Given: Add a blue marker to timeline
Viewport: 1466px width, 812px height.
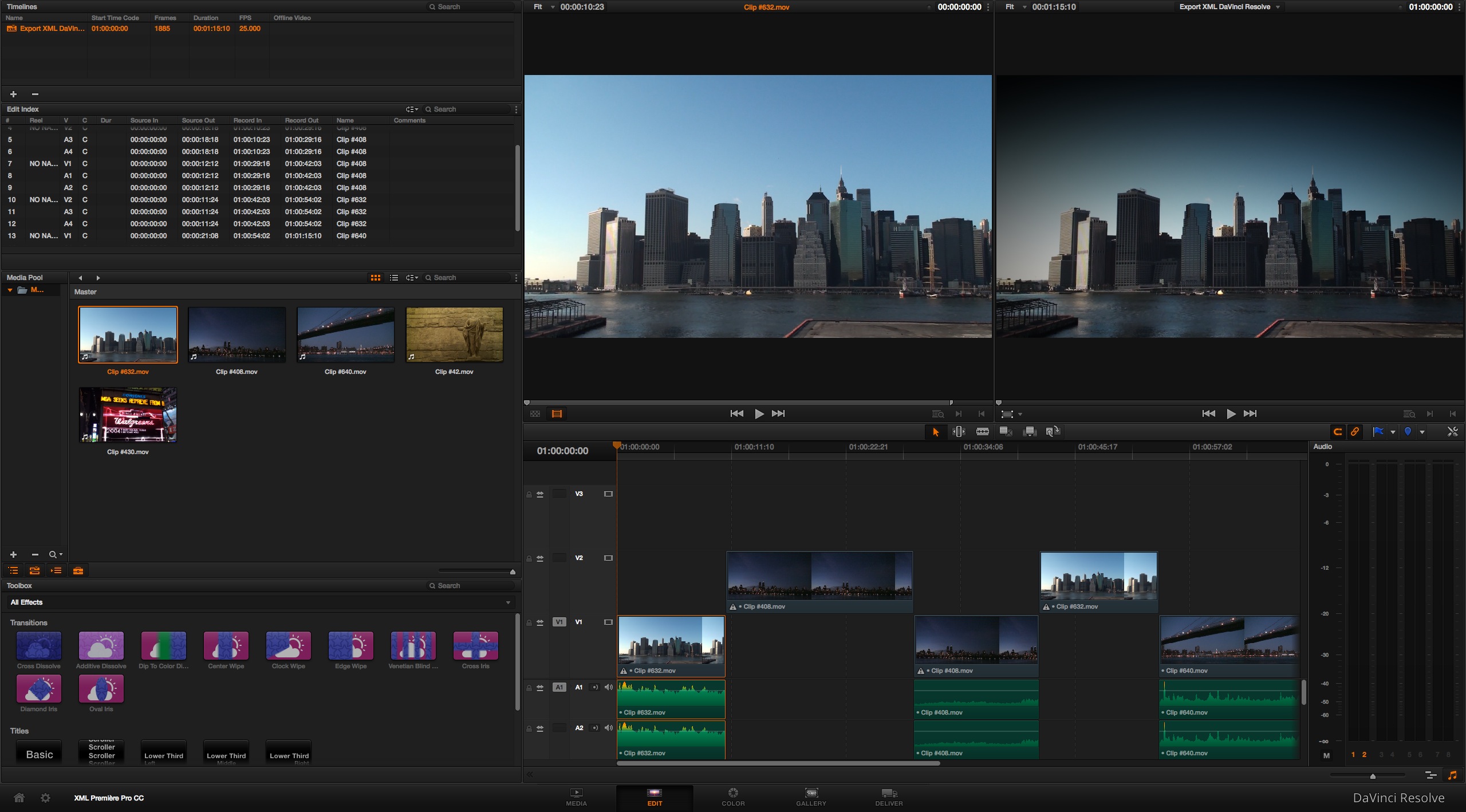Looking at the screenshot, I should click(1408, 432).
